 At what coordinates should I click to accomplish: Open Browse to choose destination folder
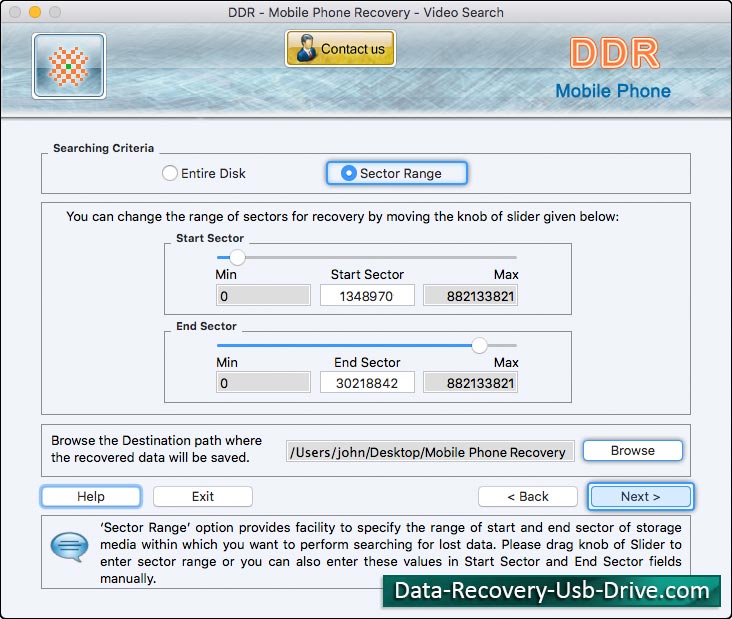pos(633,450)
